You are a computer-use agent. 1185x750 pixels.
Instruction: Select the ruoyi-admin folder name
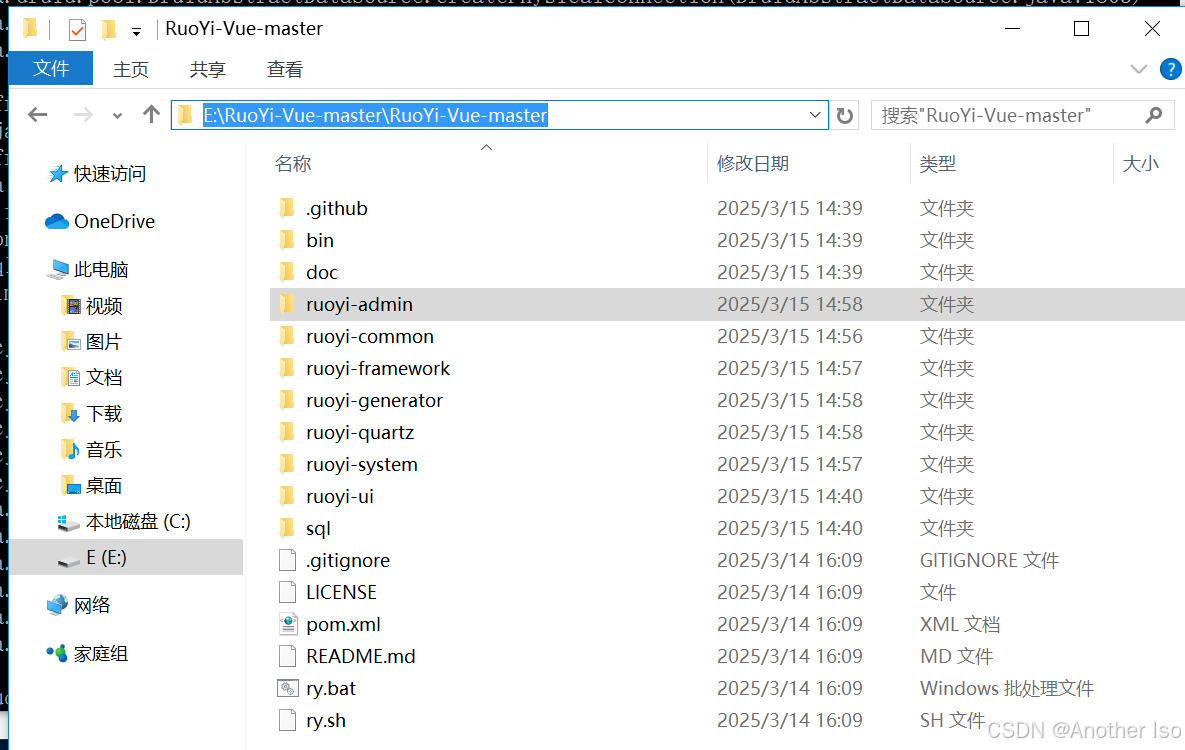359,304
